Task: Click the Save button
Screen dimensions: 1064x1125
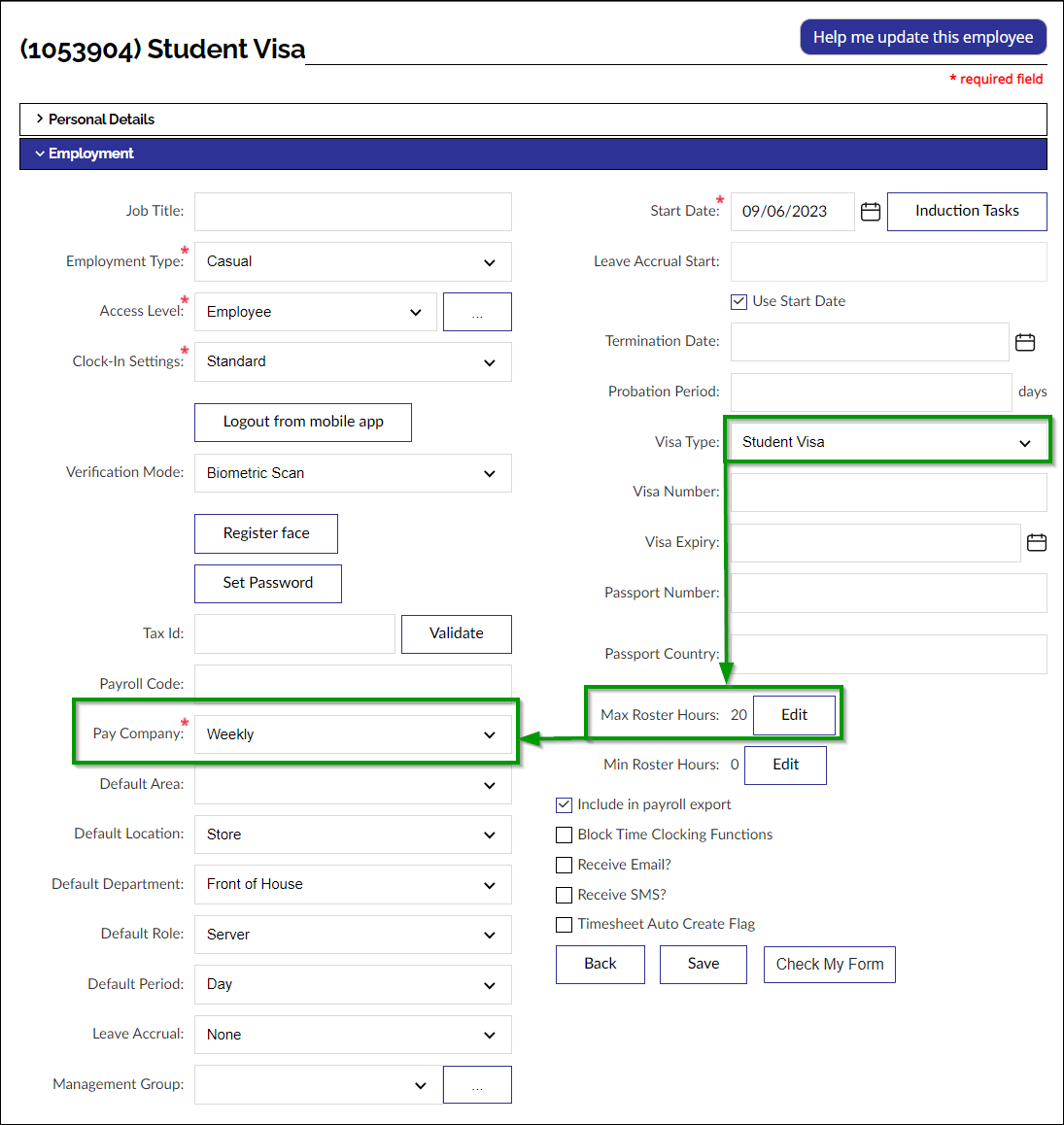Action: click(703, 965)
